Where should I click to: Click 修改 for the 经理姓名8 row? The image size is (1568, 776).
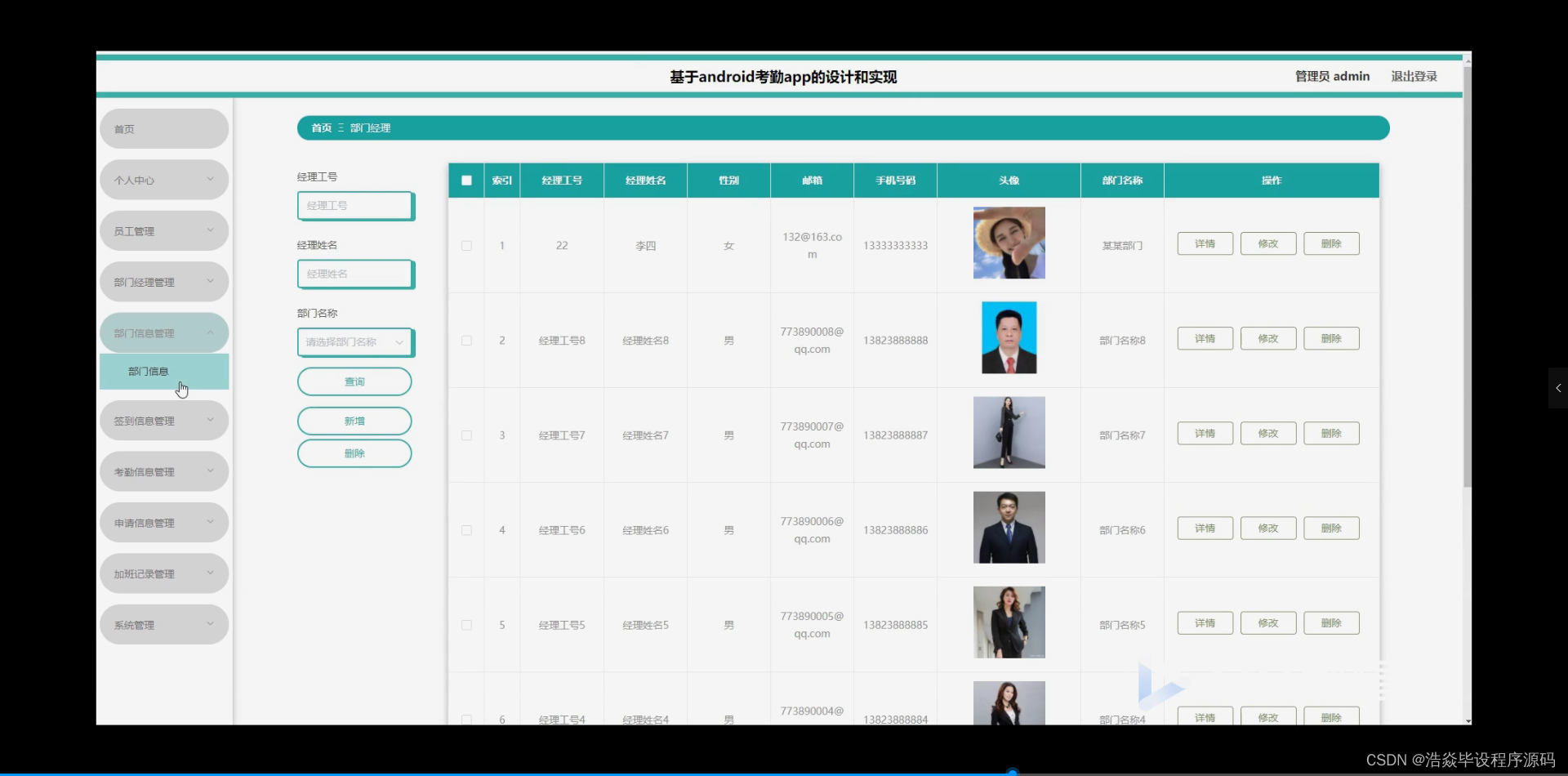click(x=1267, y=337)
